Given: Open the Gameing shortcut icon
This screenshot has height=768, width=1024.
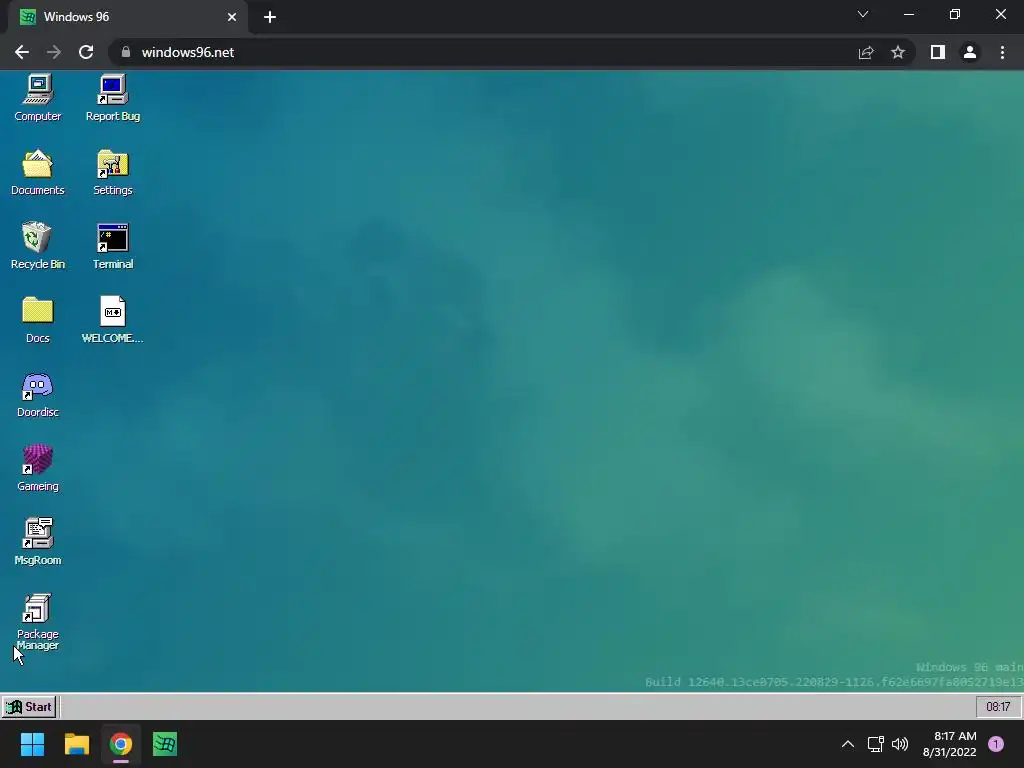Looking at the screenshot, I should (x=38, y=468).
